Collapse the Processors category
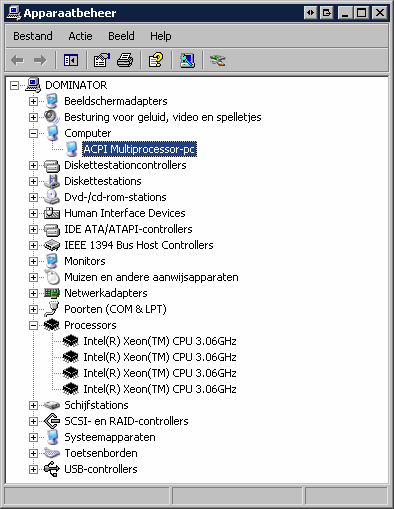This screenshot has width=394, height=509. pyautogui.click(x=33, y=325)
